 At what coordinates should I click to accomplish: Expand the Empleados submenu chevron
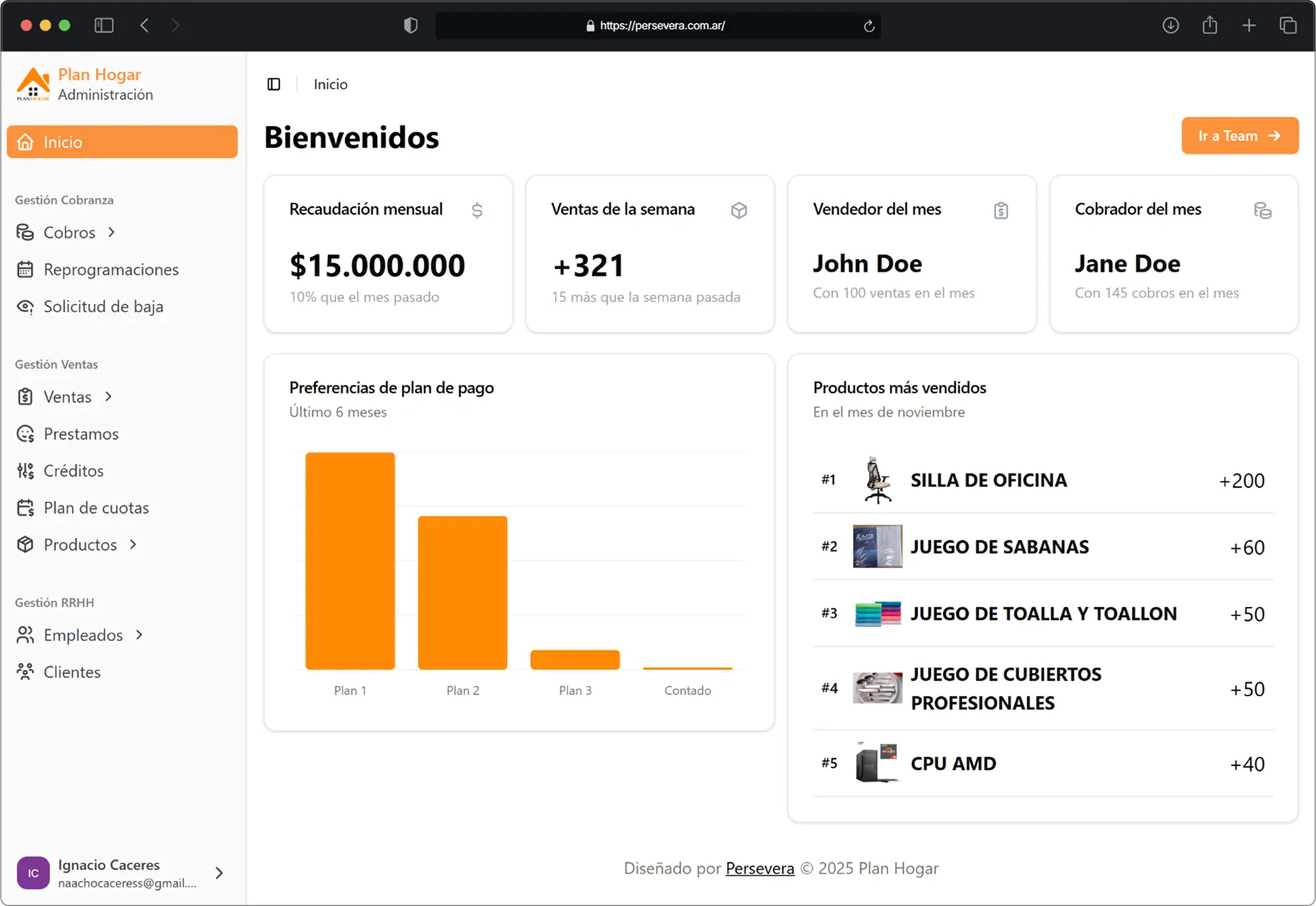click(x=139, y=635)
